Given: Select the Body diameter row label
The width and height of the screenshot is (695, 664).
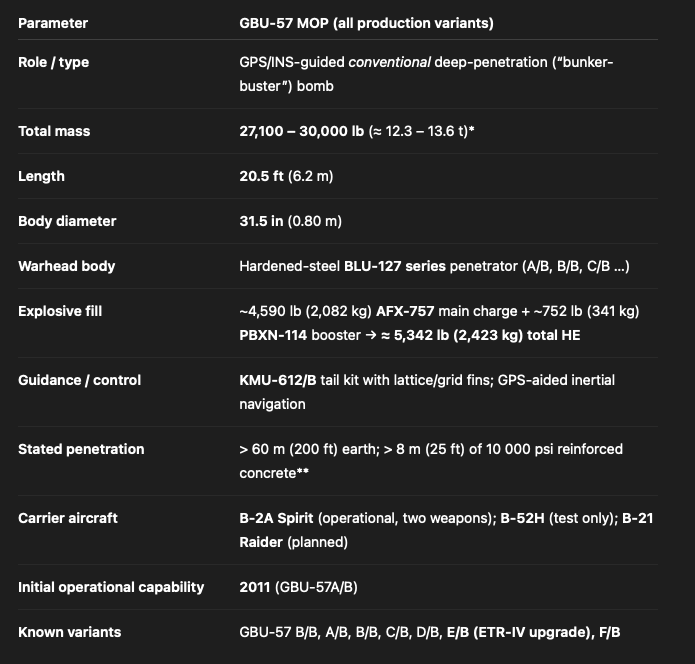Looking at the screenshot, I should point(67,221).
